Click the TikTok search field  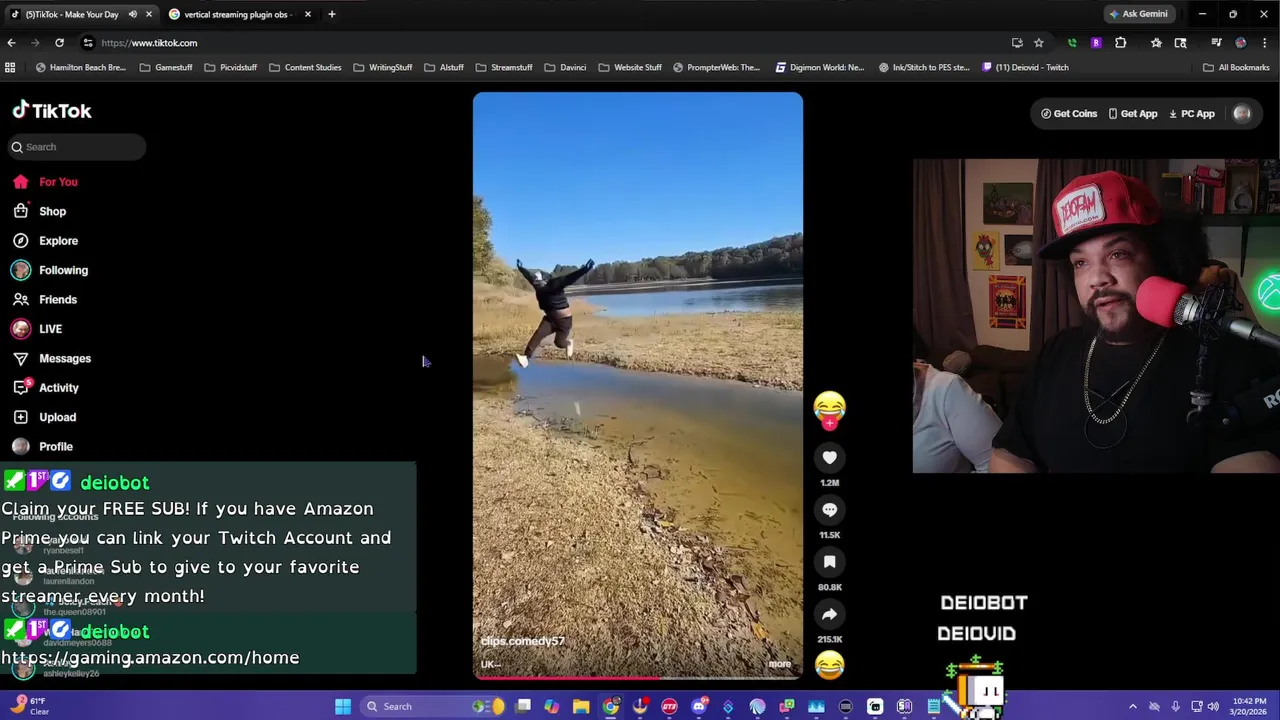[77, 147]
